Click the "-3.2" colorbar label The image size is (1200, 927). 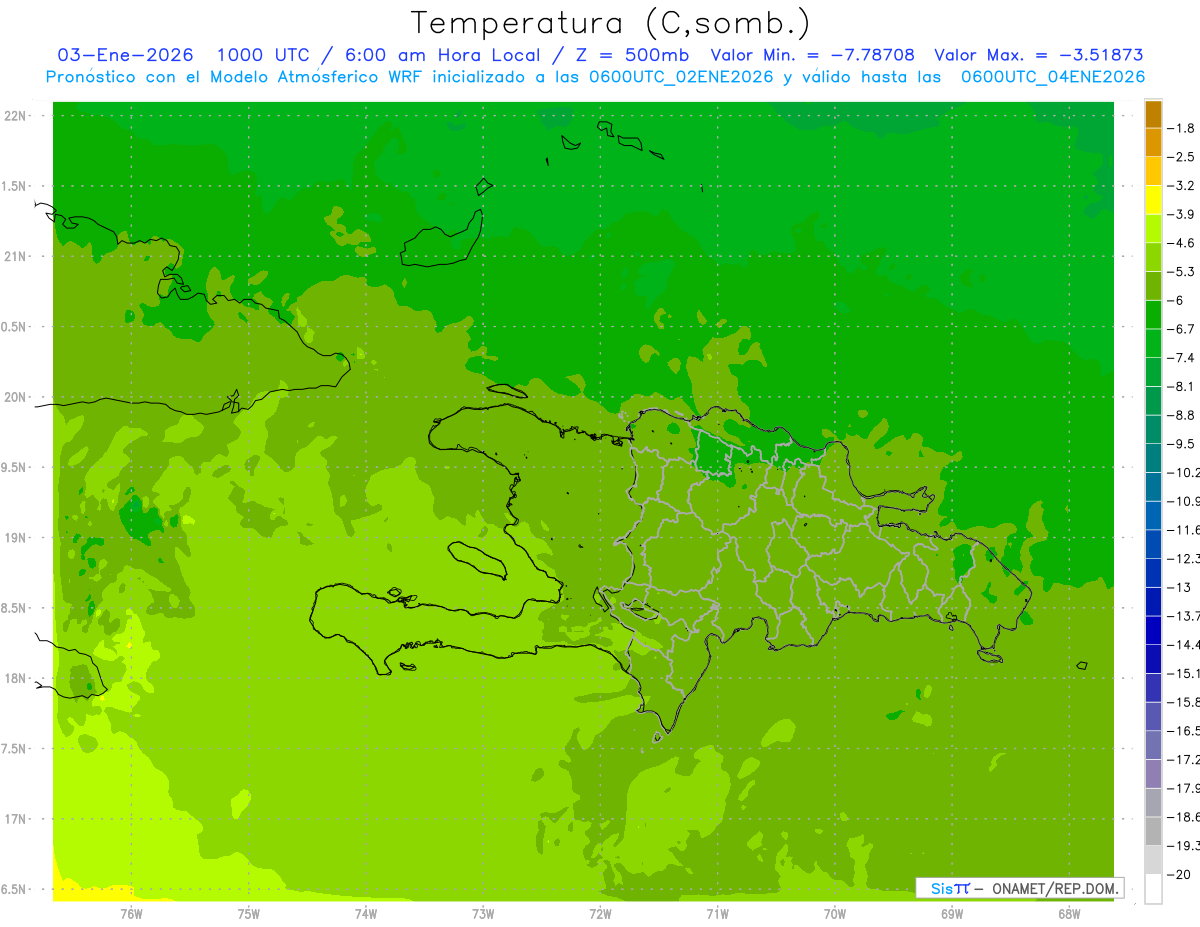pos(1181,186)
